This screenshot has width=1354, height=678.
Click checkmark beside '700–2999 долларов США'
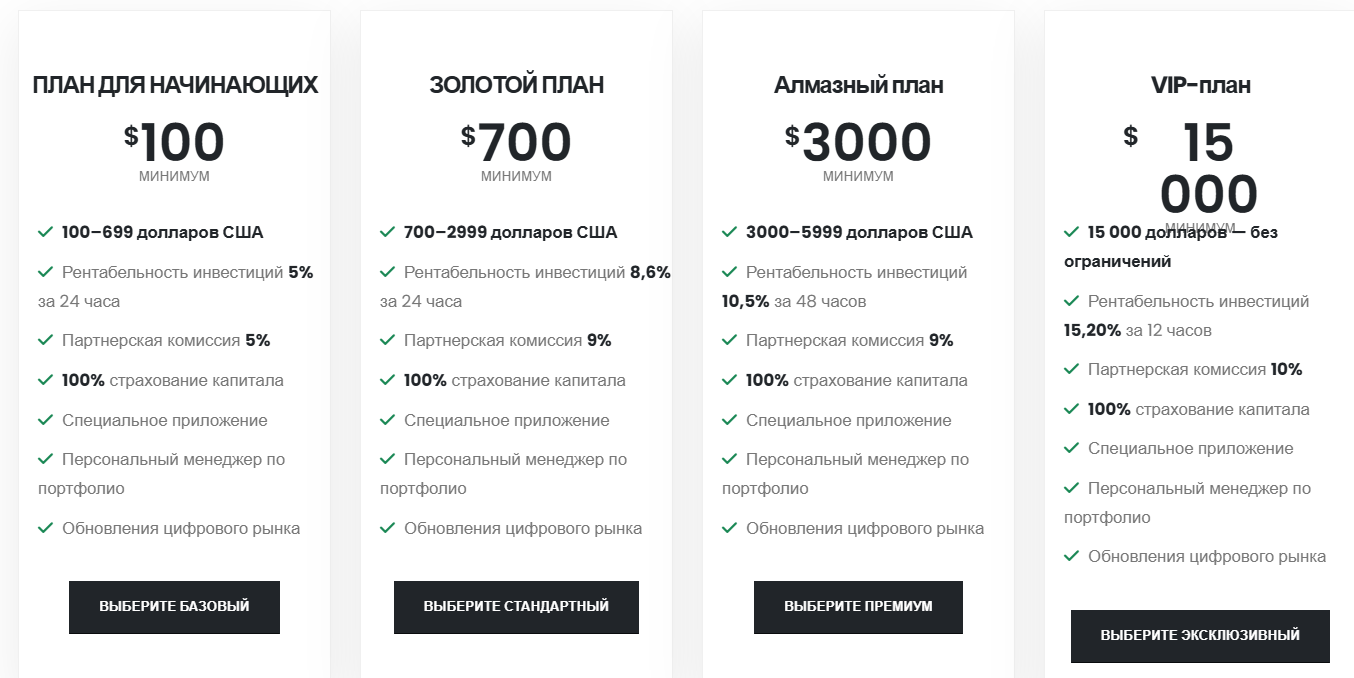coord(387,232)
